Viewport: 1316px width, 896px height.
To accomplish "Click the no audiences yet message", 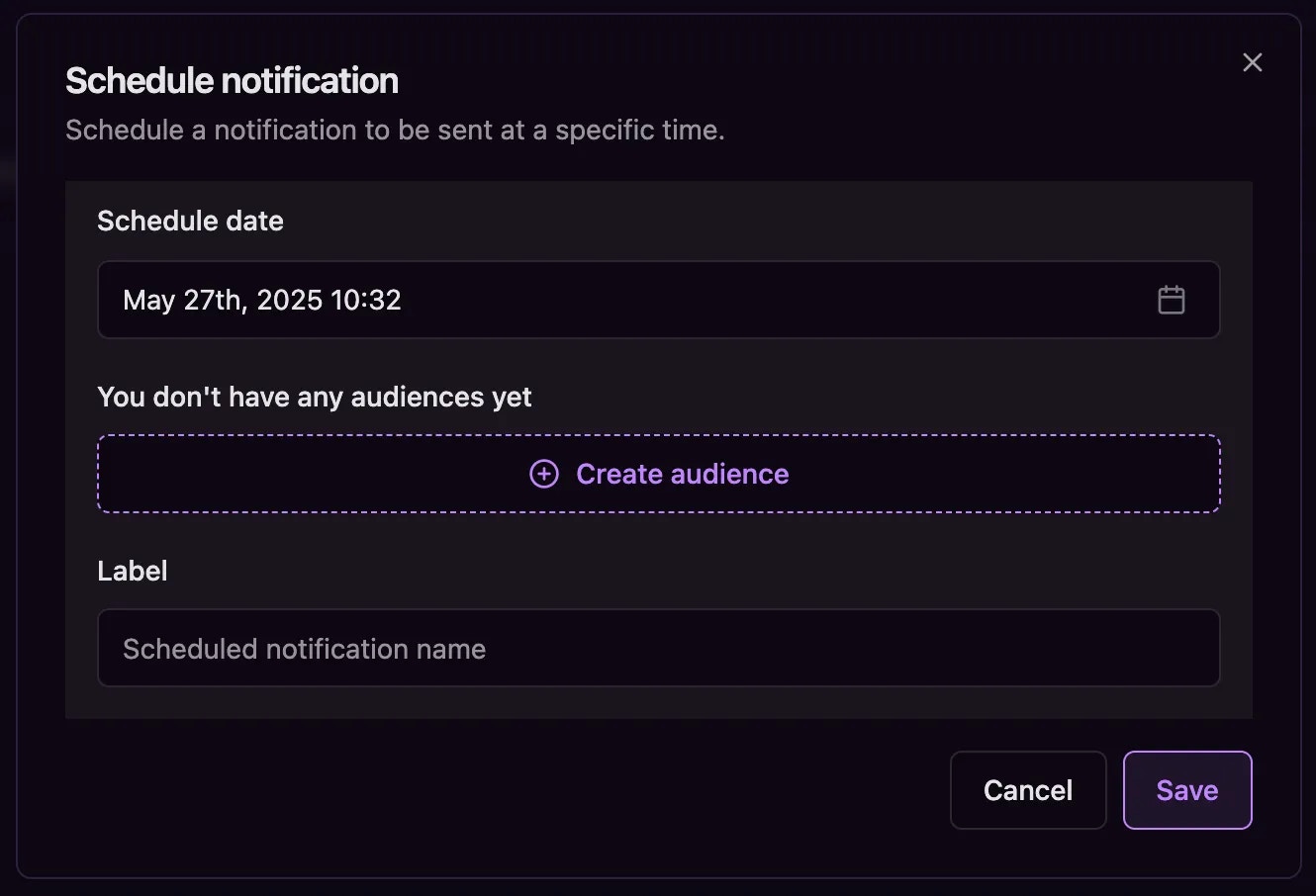I will point(315,397).
